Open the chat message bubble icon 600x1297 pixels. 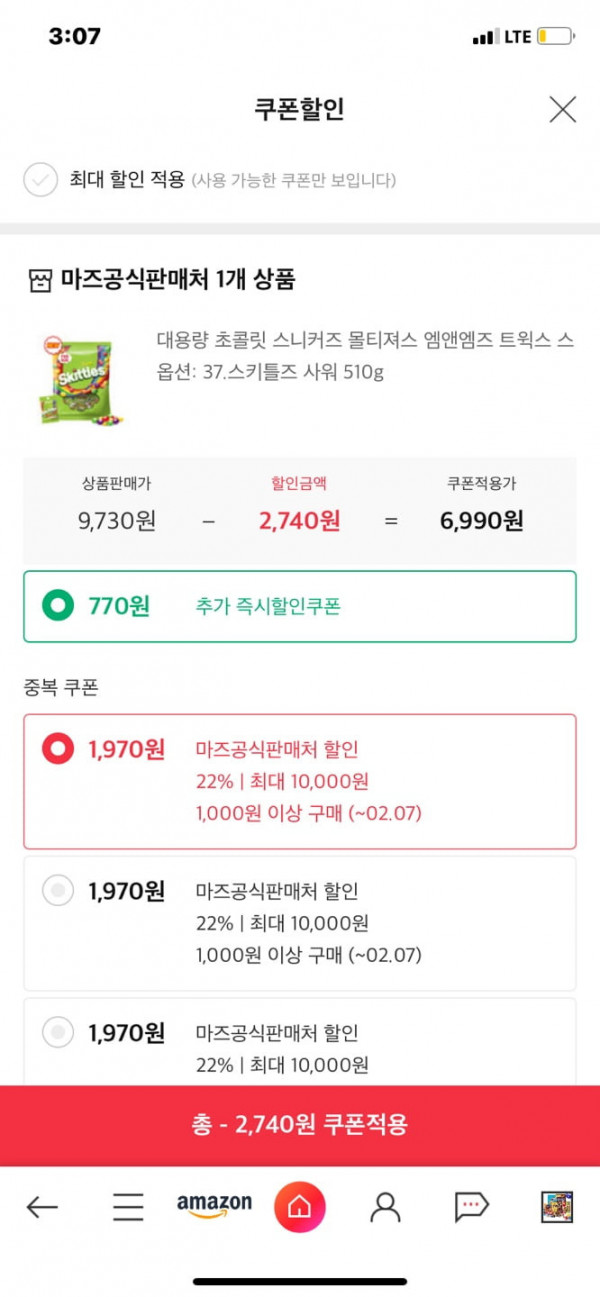(x=471, y=1207)
